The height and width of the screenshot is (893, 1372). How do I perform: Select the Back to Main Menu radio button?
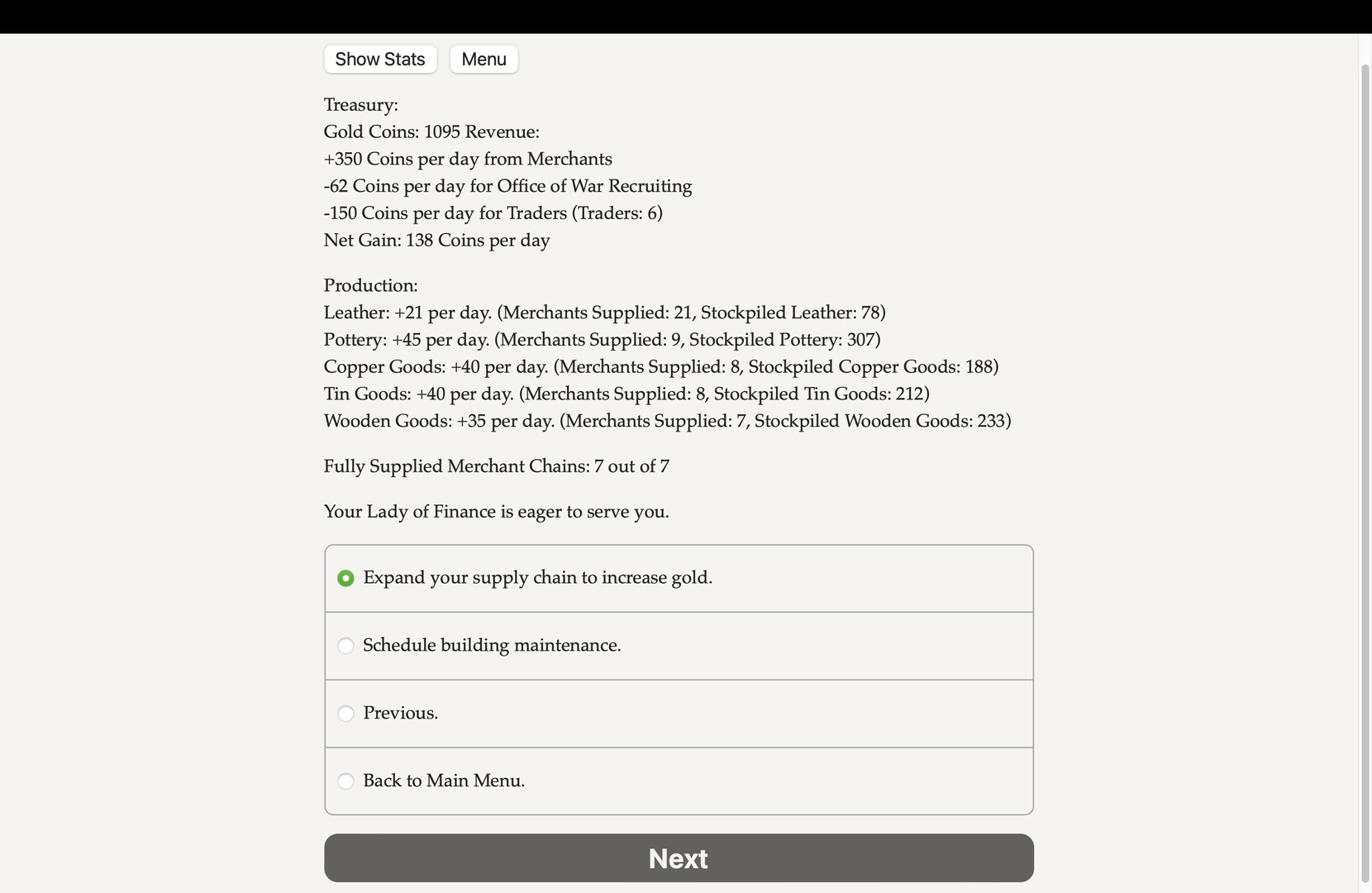tap(345, 781)
